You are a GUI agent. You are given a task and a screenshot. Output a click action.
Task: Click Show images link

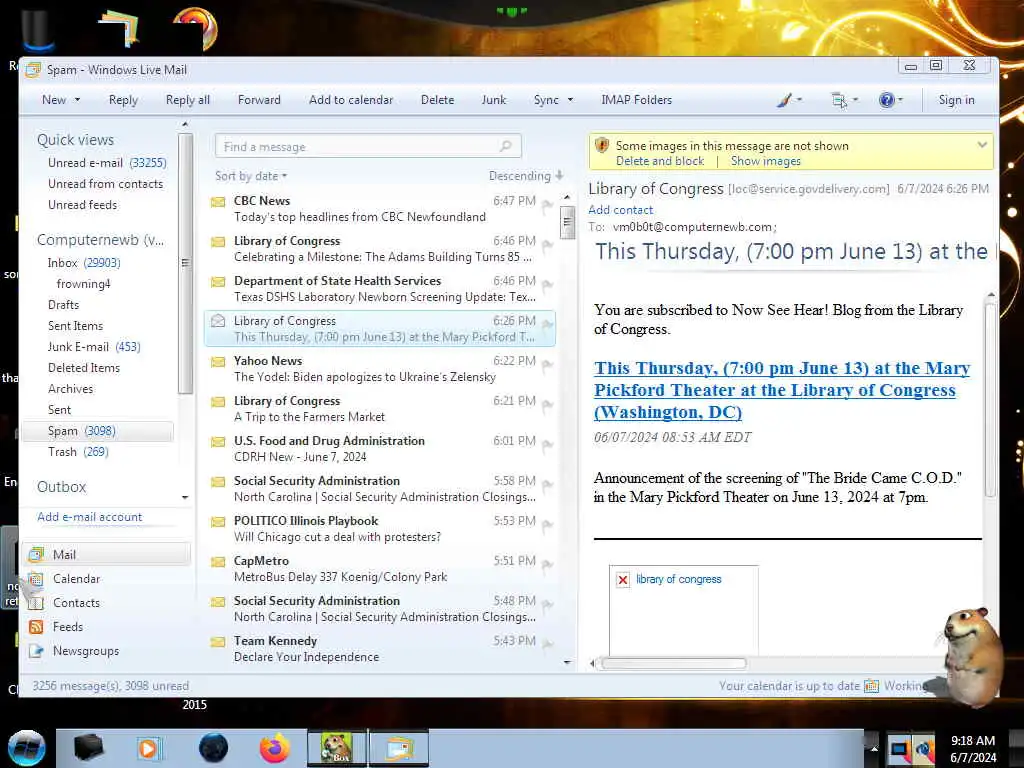pos(765,161)
